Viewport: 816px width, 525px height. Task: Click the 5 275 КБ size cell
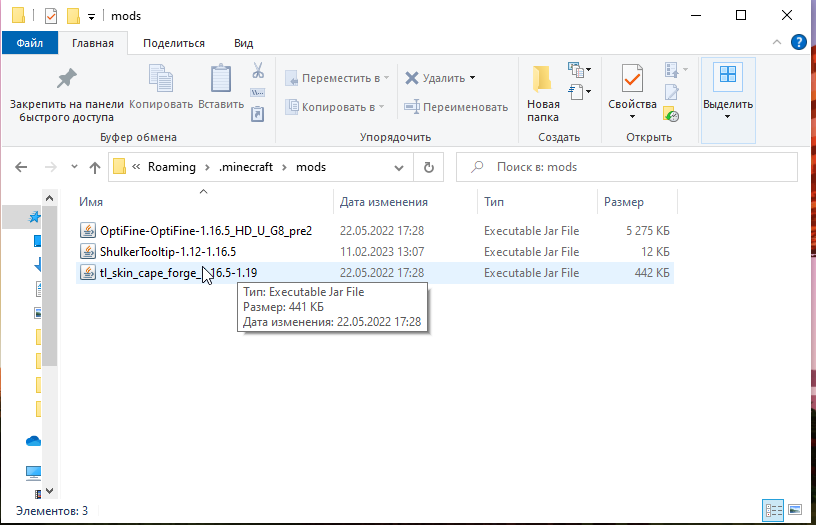pos(647,231)
